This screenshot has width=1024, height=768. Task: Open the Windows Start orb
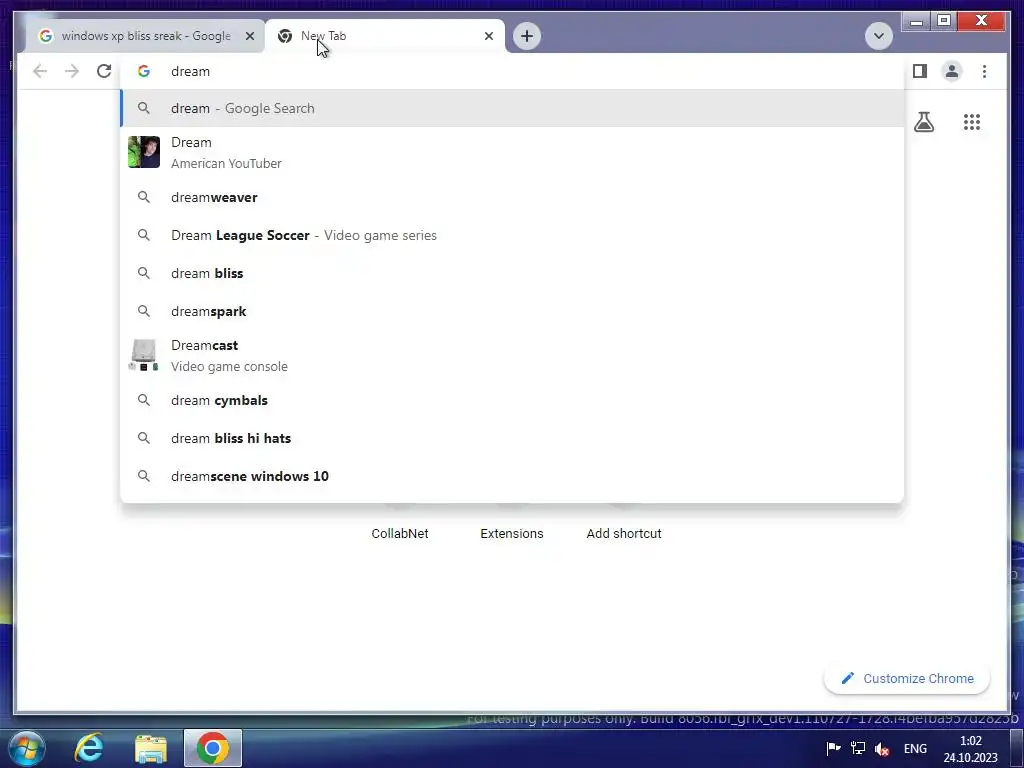(x=27, y=748)
